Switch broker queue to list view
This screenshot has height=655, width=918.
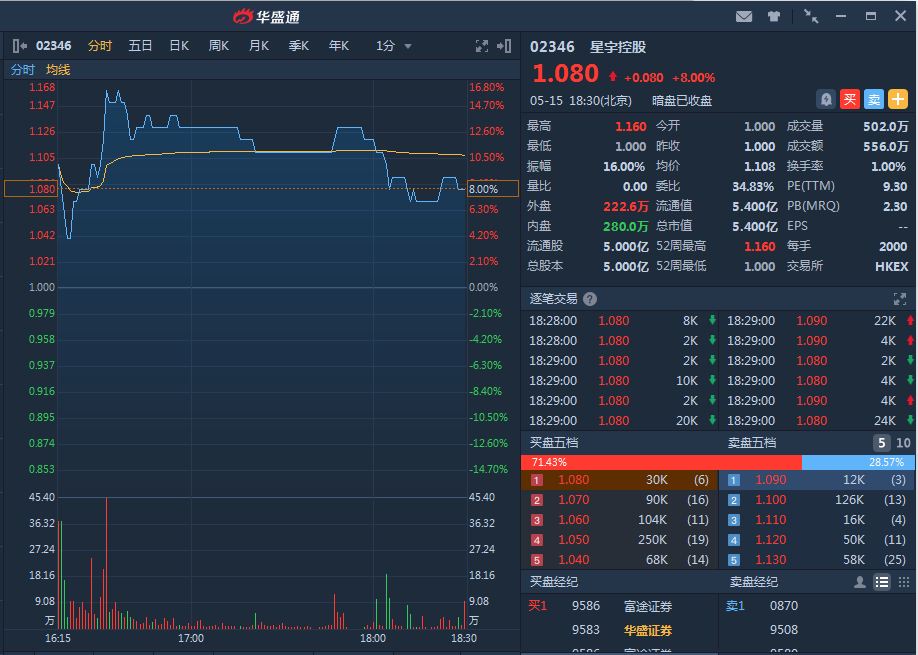(882, 582)
